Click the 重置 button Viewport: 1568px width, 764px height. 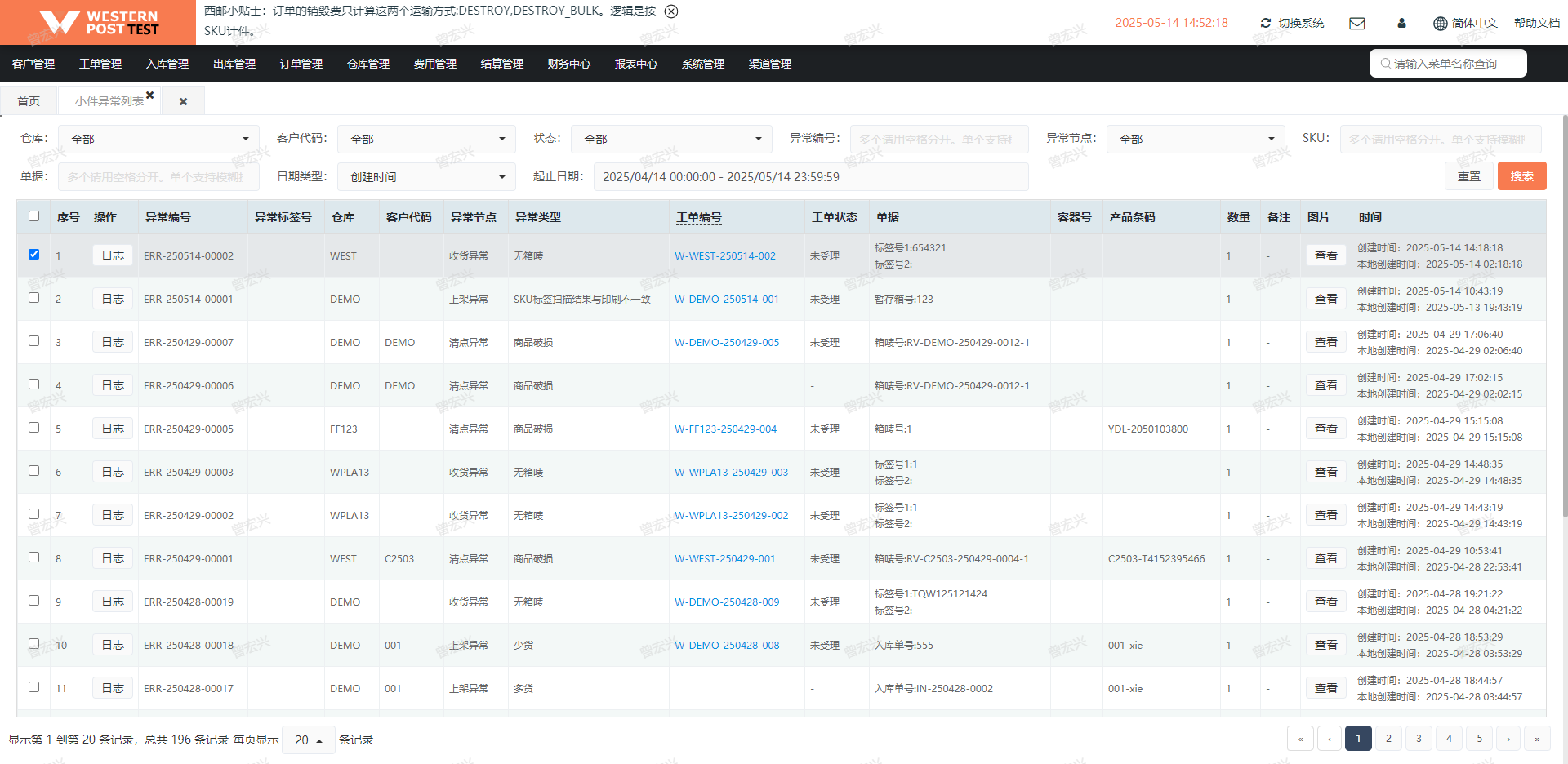pos(1469,176)
